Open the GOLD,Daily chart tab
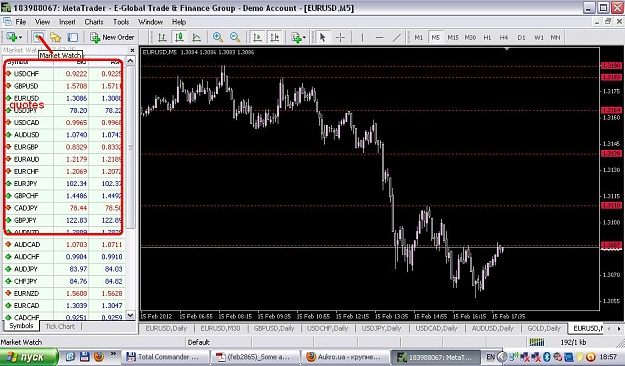This screenshot has height=366, width=625. point(544,329)
